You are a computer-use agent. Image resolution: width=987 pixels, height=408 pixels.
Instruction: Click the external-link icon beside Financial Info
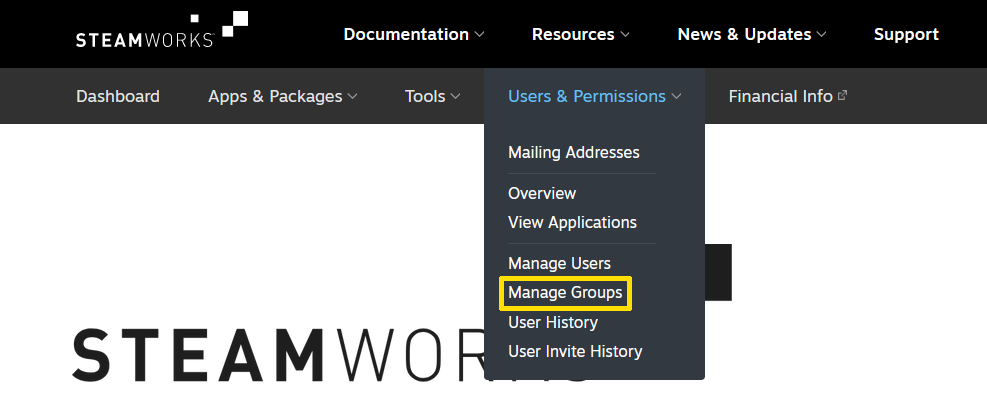842,96
